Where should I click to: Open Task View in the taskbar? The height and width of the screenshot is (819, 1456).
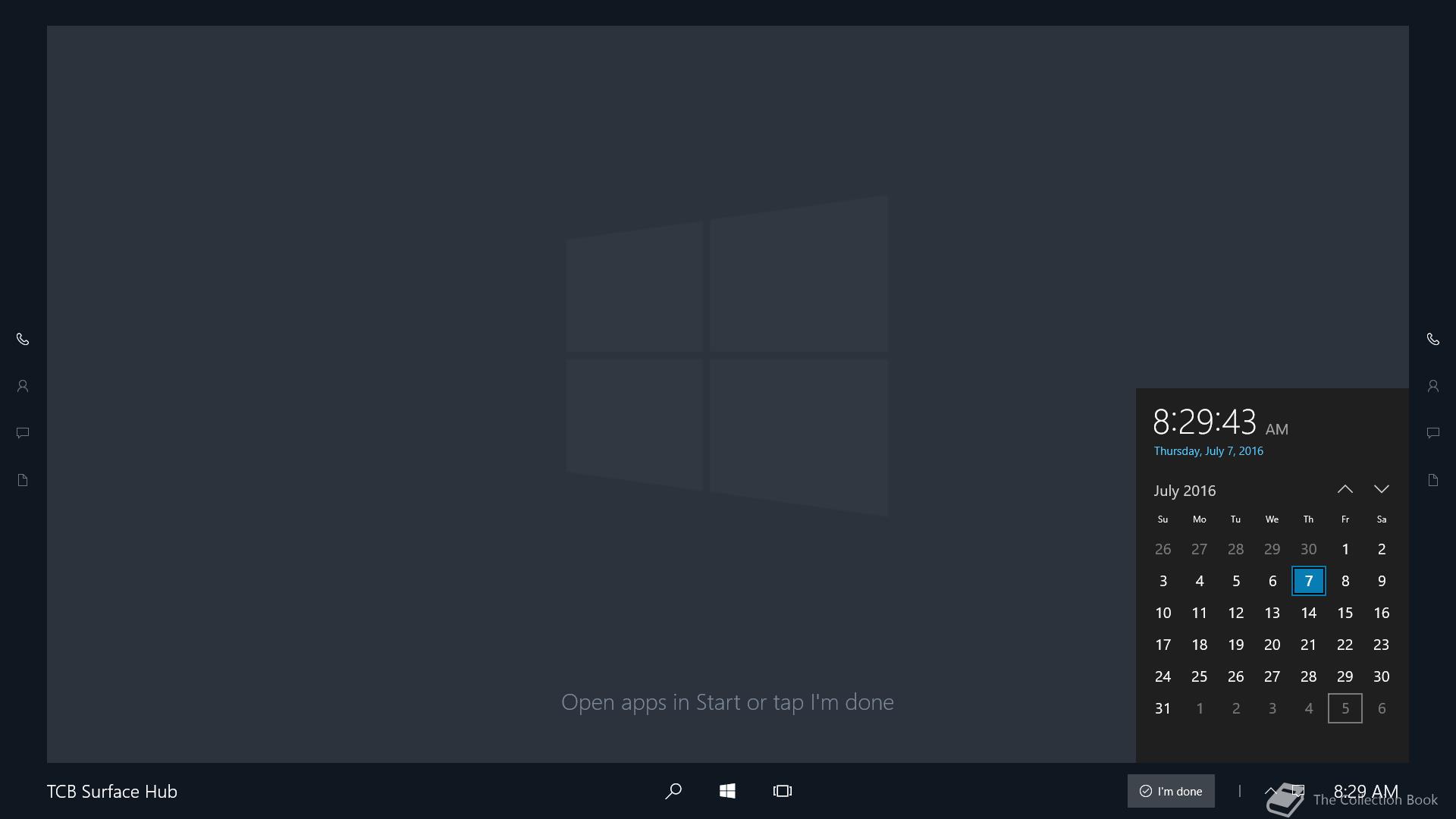click(x=783, y=791)
